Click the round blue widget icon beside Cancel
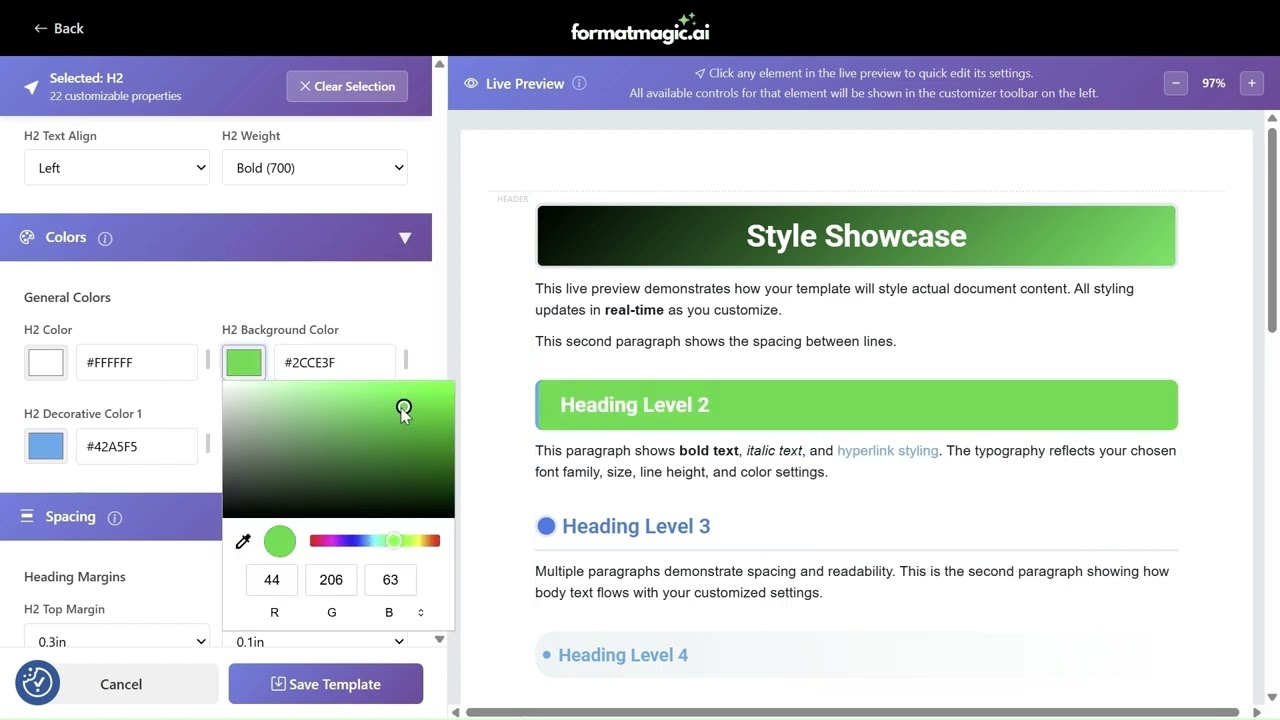 (37, 683)
